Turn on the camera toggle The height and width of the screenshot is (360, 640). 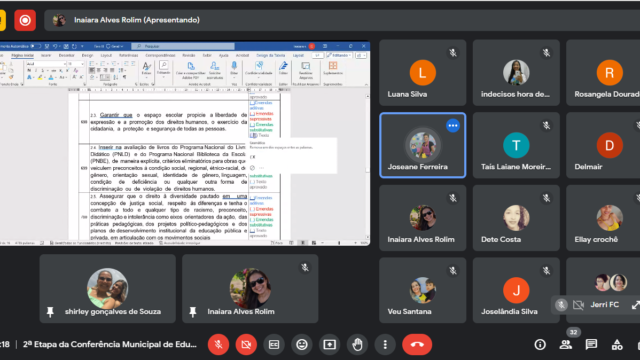tap(246, 344)
